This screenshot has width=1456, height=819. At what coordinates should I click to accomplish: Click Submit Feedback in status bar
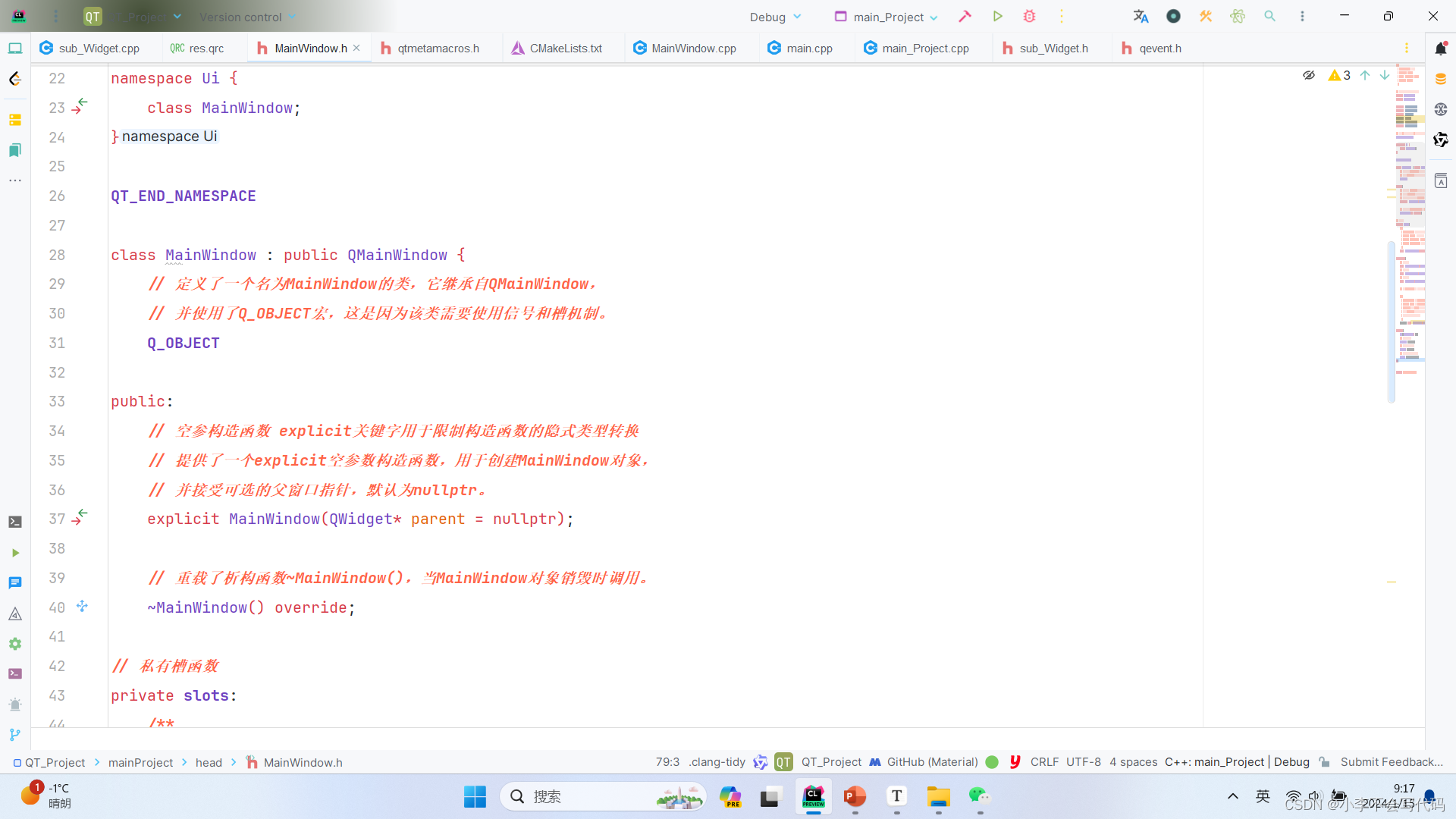point(1392,762)
